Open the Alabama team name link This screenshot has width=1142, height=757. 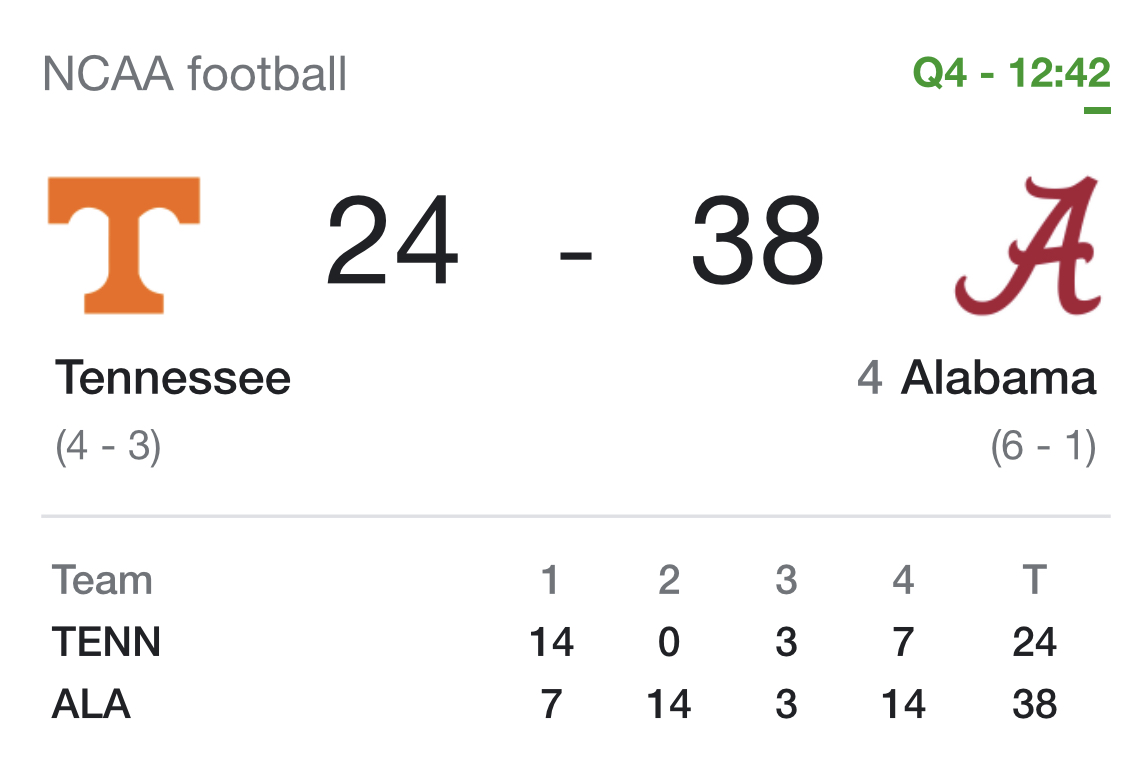pyautogui.click(x=998, y=379)
